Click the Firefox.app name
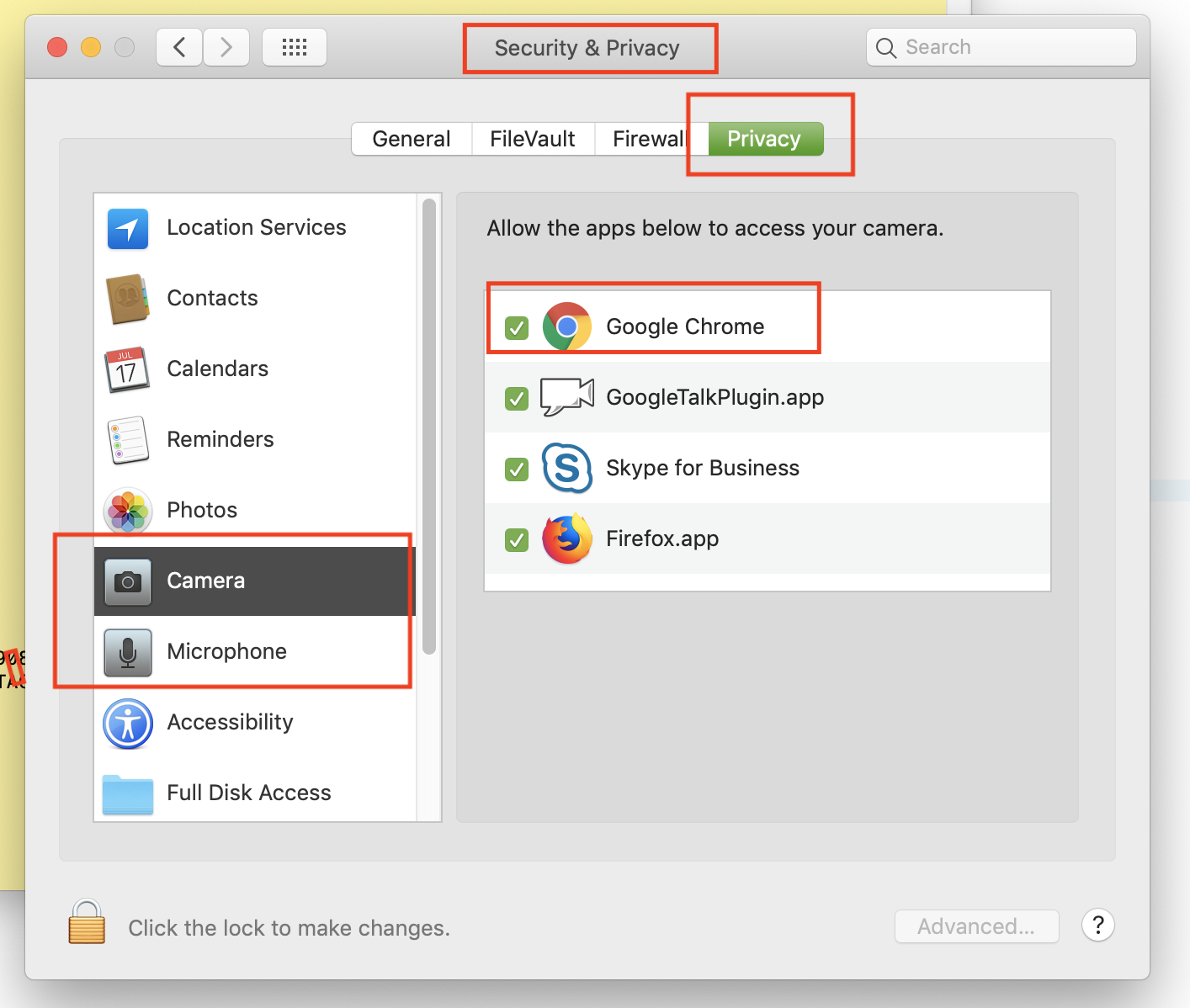Viewport: 1190px width, 1008px height. pyautogui.click(x=662, y=538)
